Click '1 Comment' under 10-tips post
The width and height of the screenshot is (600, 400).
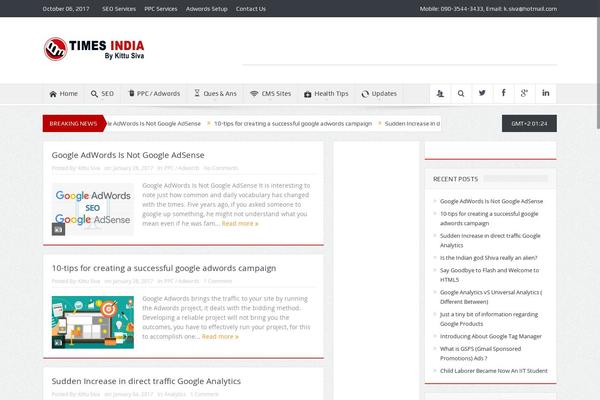218,281
